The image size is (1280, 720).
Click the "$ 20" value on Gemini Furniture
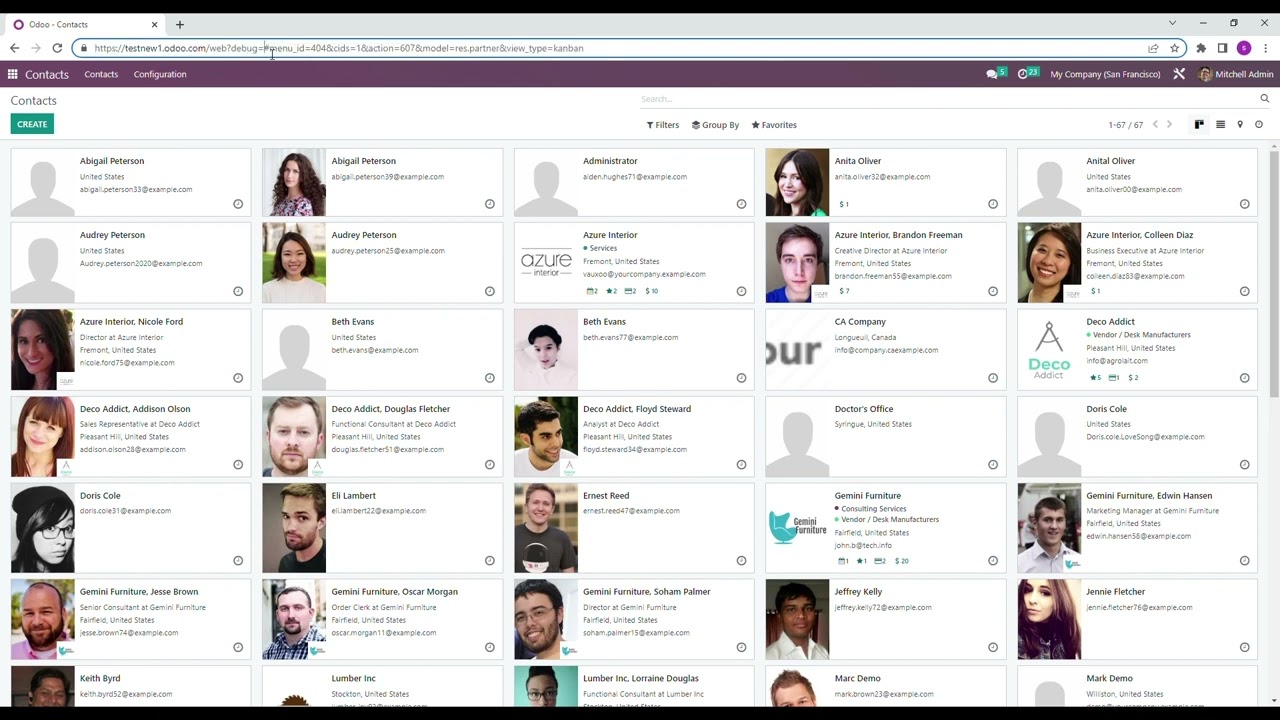(902, 561)
